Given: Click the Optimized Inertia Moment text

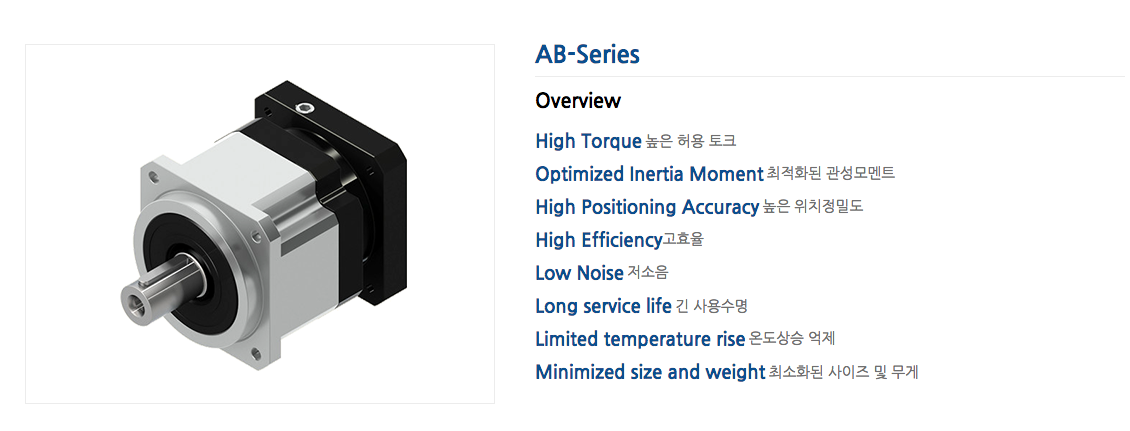Looking at the screenshot, I should [649, 174].
